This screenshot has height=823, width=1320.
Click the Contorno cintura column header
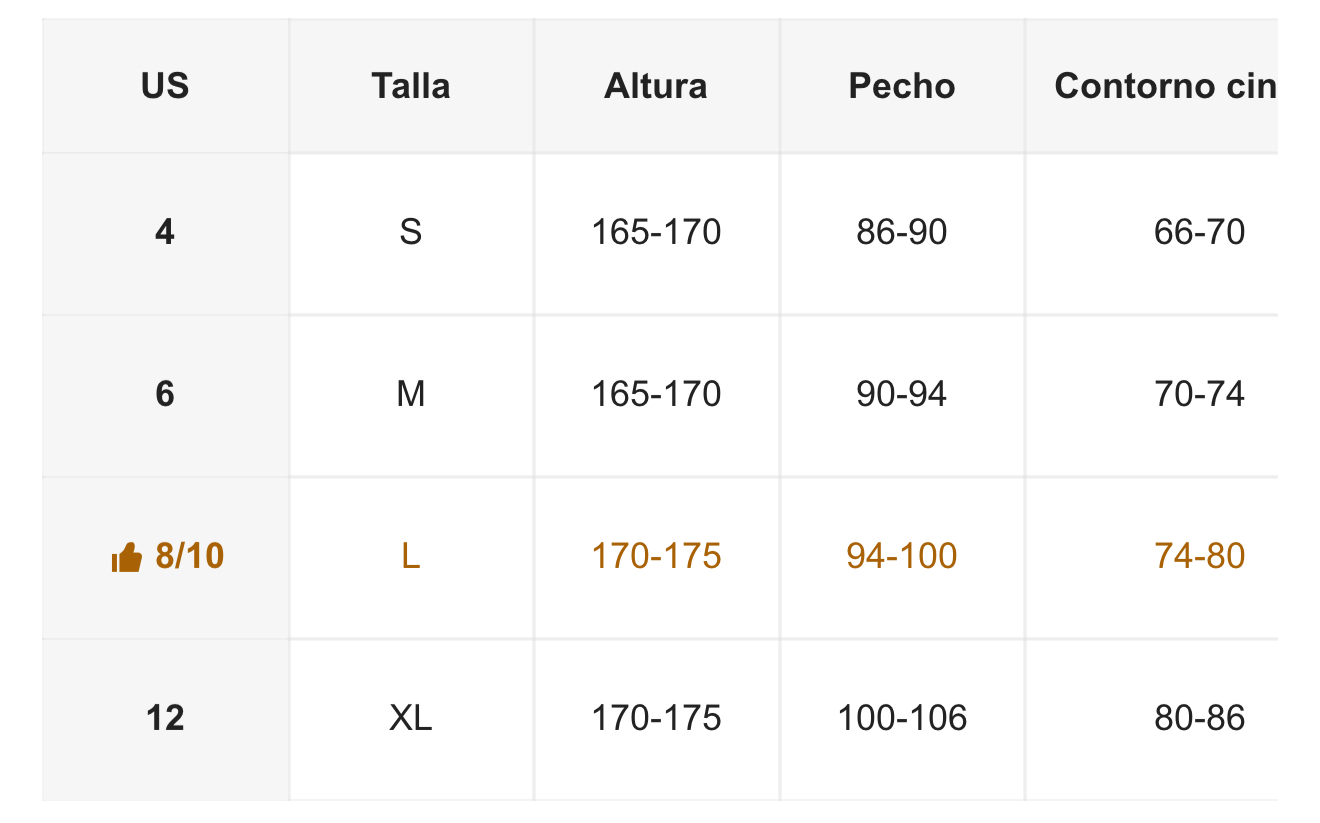(x=1152, y=86)
